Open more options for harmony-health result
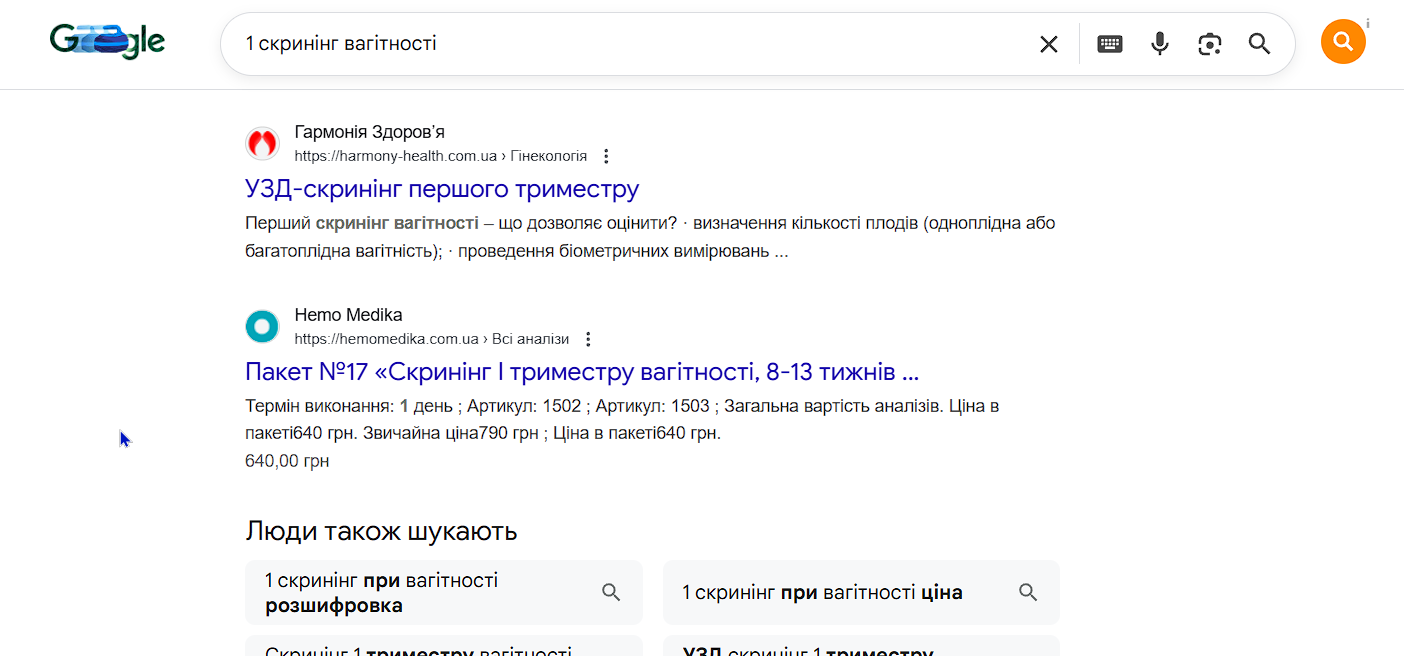This screenshot has width=1404, height=656. pos(606,156)
